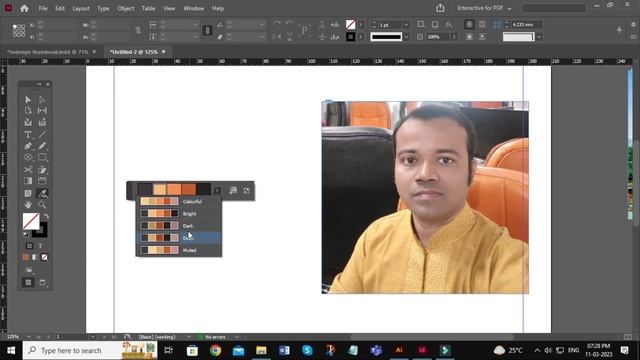This screenshot has height=360, width=640.
Task: Choose the Dark theme option
Action: pyautogui.click(x=179, y=226)
